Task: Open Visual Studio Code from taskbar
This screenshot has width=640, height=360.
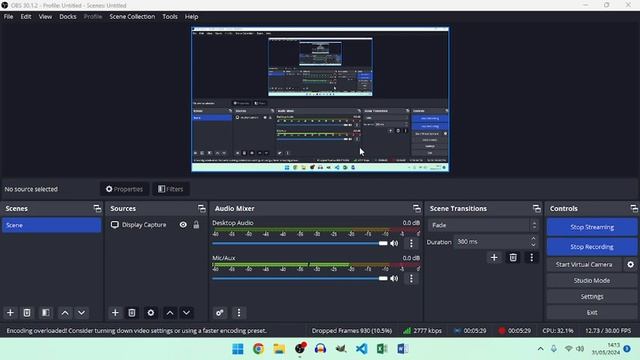Action: (x=361, y=349)
